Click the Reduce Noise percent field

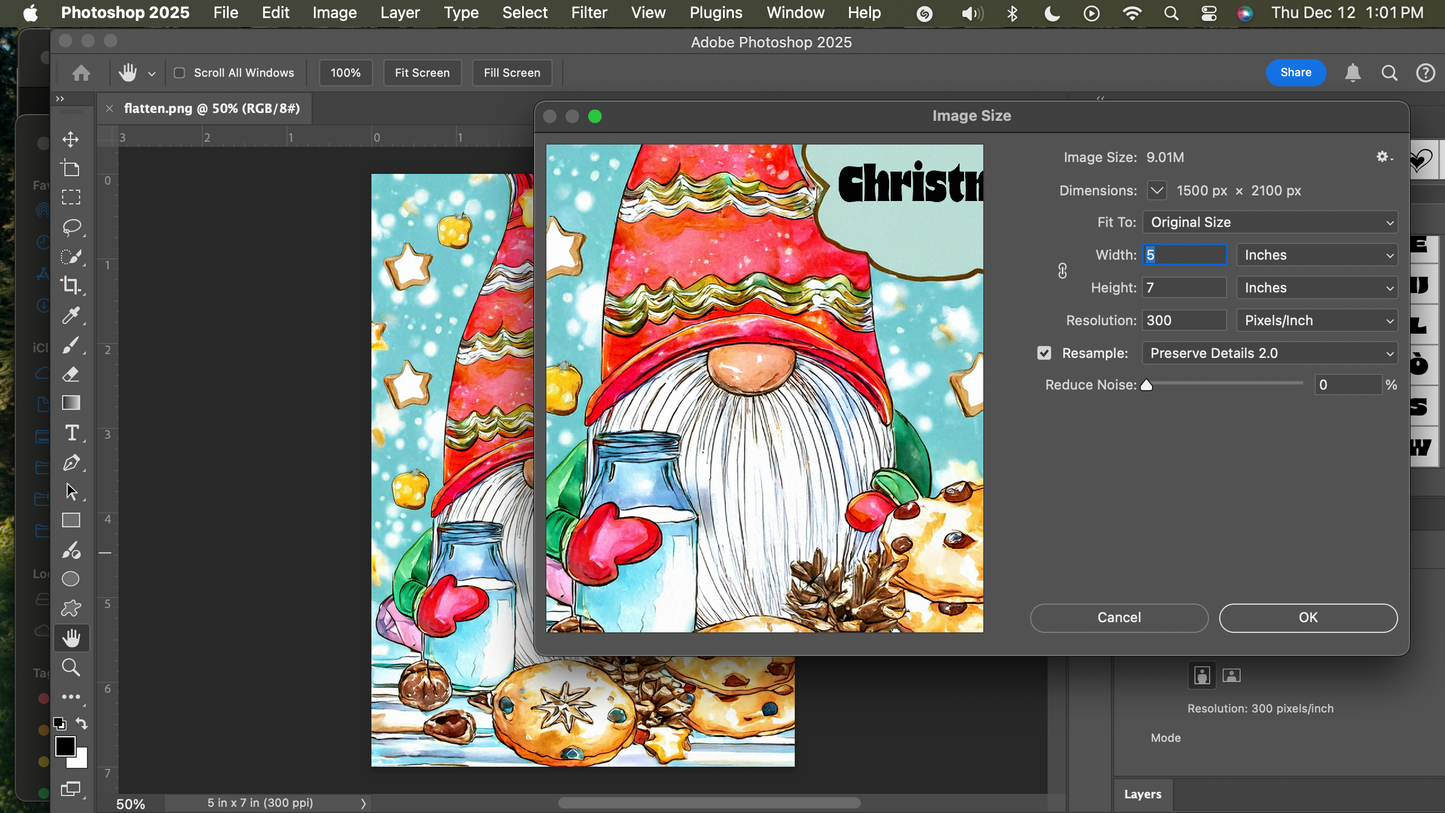[1348, 385]
